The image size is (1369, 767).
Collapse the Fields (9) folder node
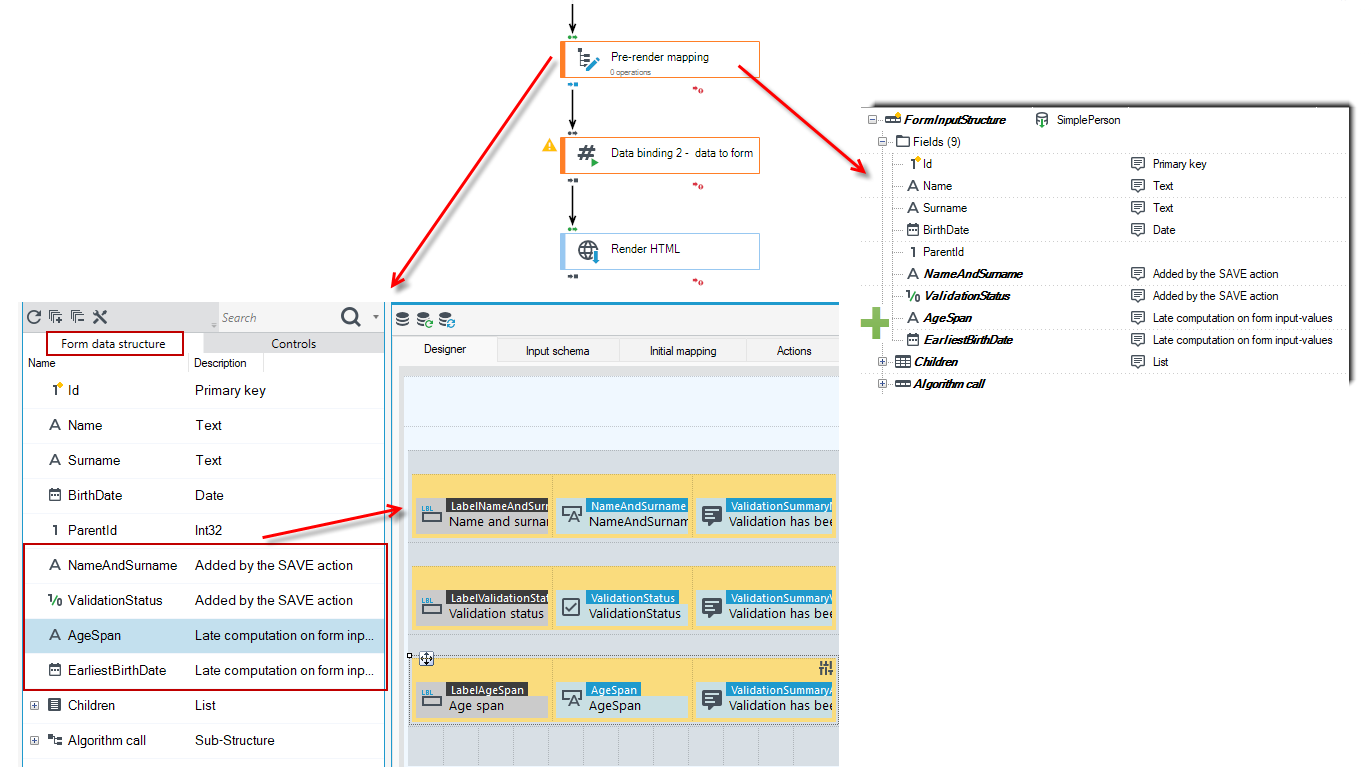tap(883, 142)
